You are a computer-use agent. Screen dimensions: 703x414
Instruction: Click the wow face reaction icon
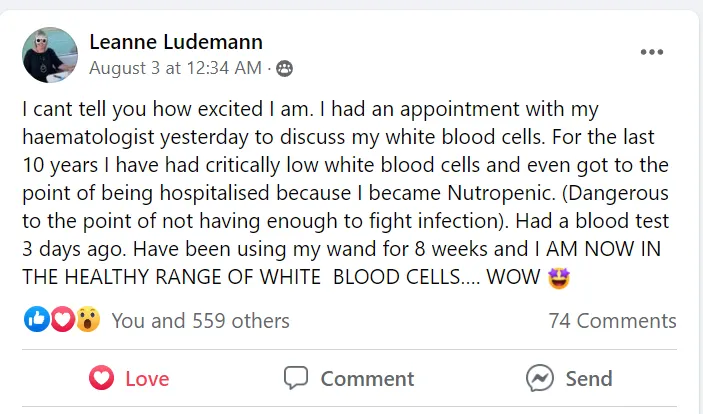(88, 320)
